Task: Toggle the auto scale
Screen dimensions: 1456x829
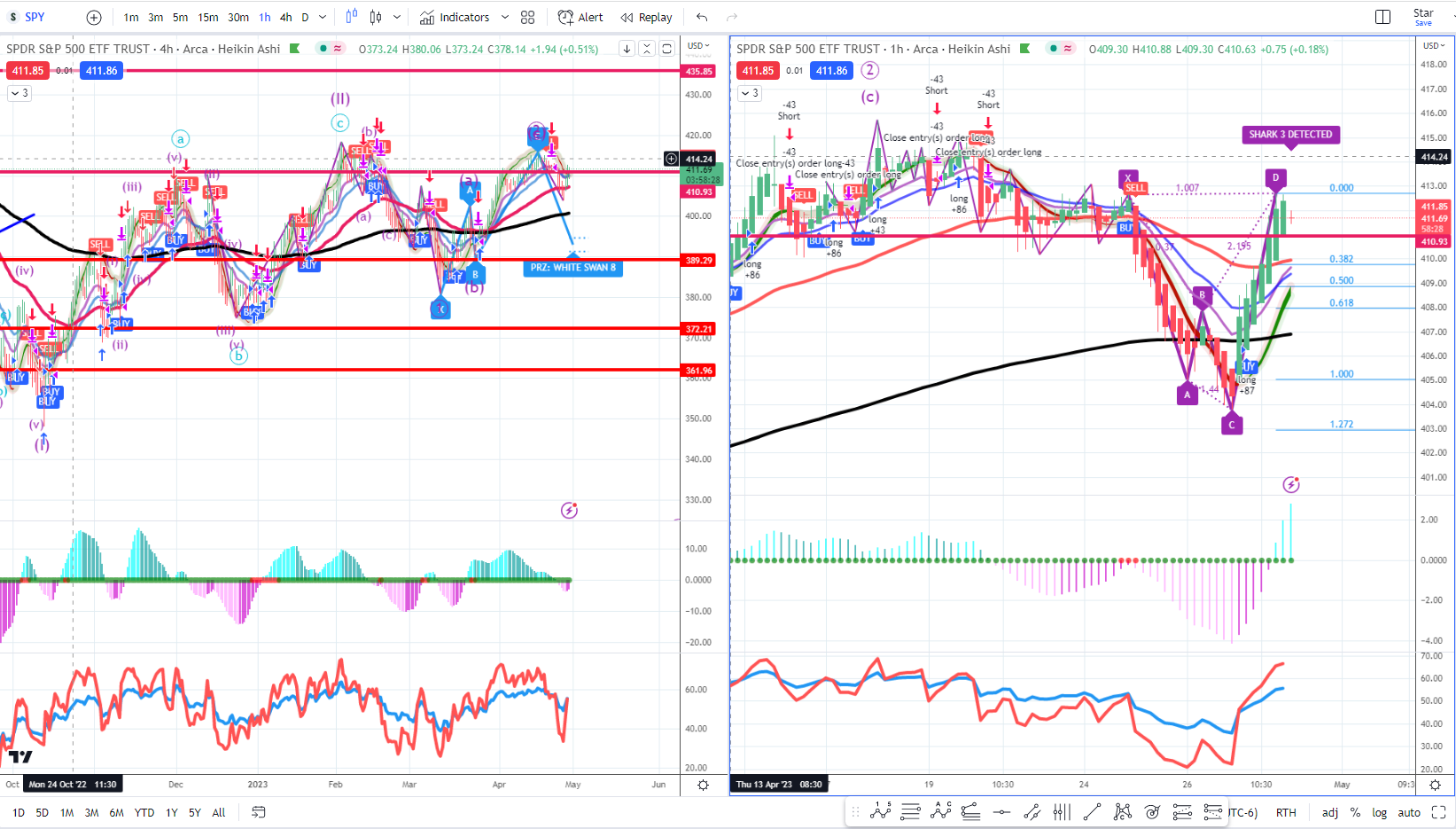Action: (x=1409, y=812)
